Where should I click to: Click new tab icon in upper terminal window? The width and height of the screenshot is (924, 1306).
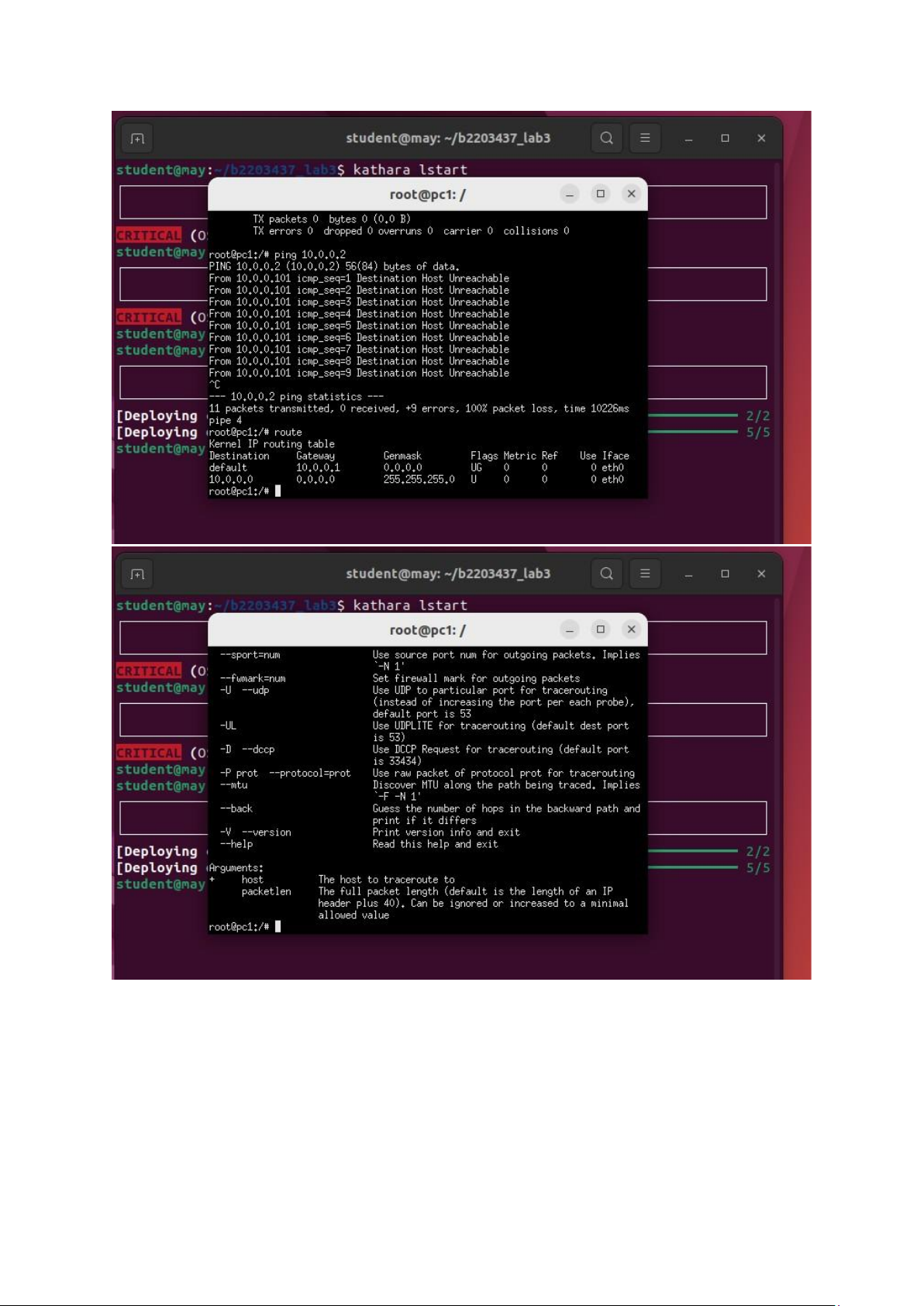[x=137, y=139]
